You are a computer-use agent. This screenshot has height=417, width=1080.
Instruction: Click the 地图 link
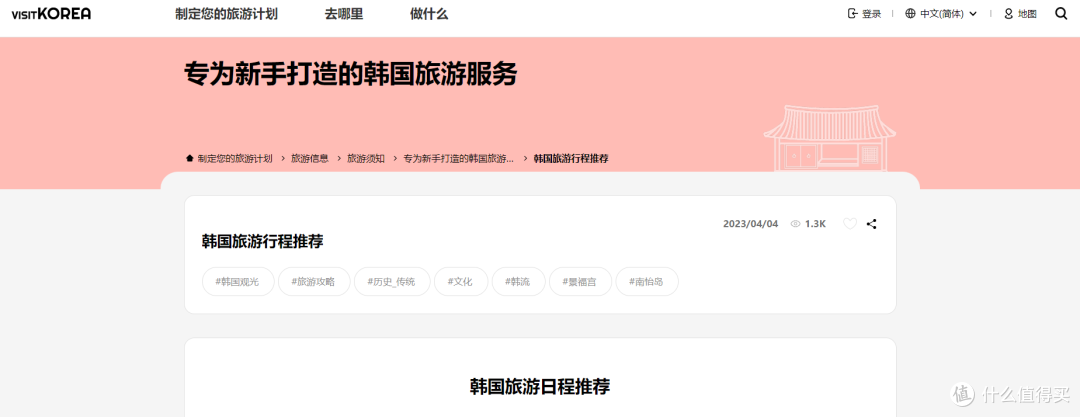click(x=1027, y=14)
